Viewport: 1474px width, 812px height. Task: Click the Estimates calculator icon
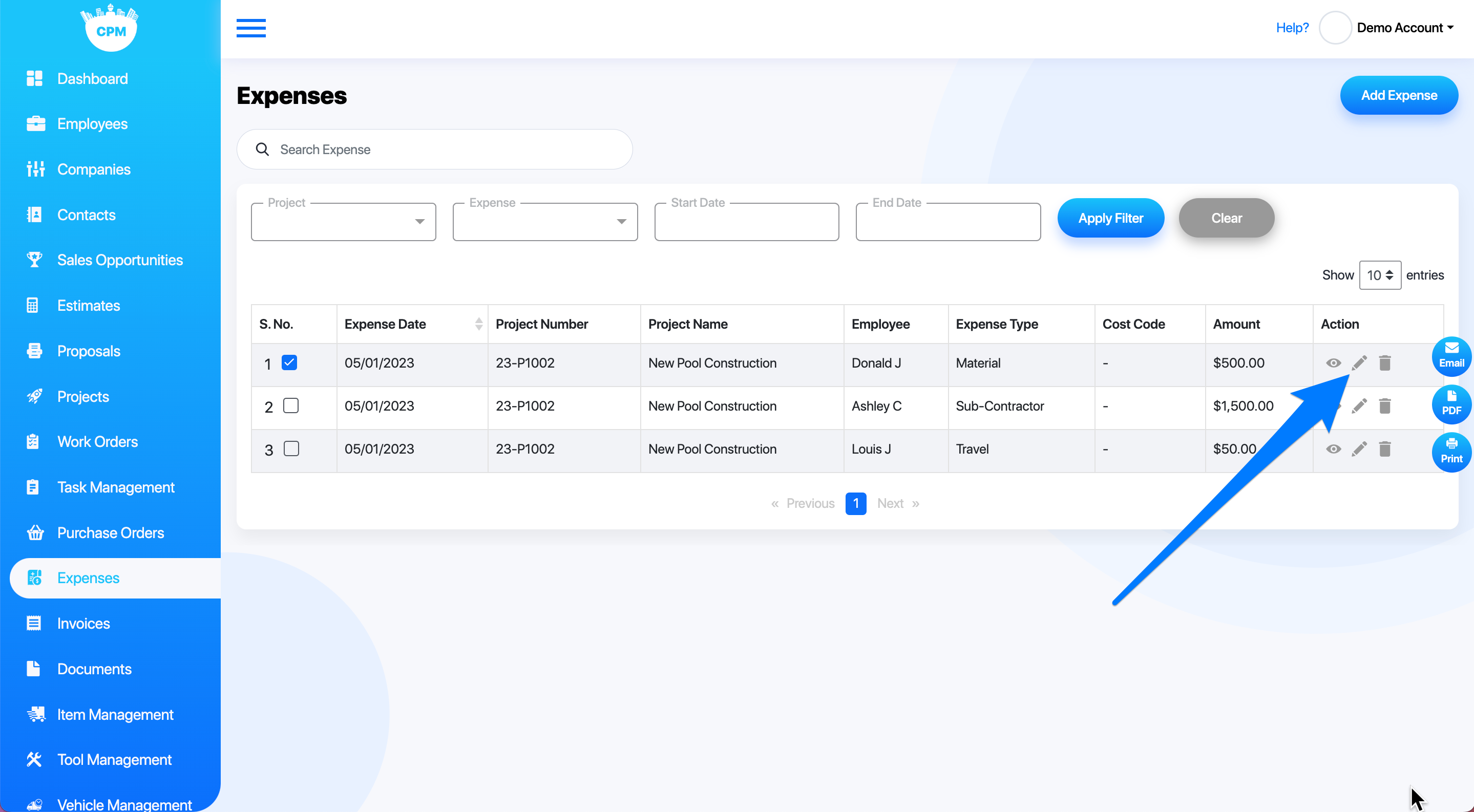(33, 305)
